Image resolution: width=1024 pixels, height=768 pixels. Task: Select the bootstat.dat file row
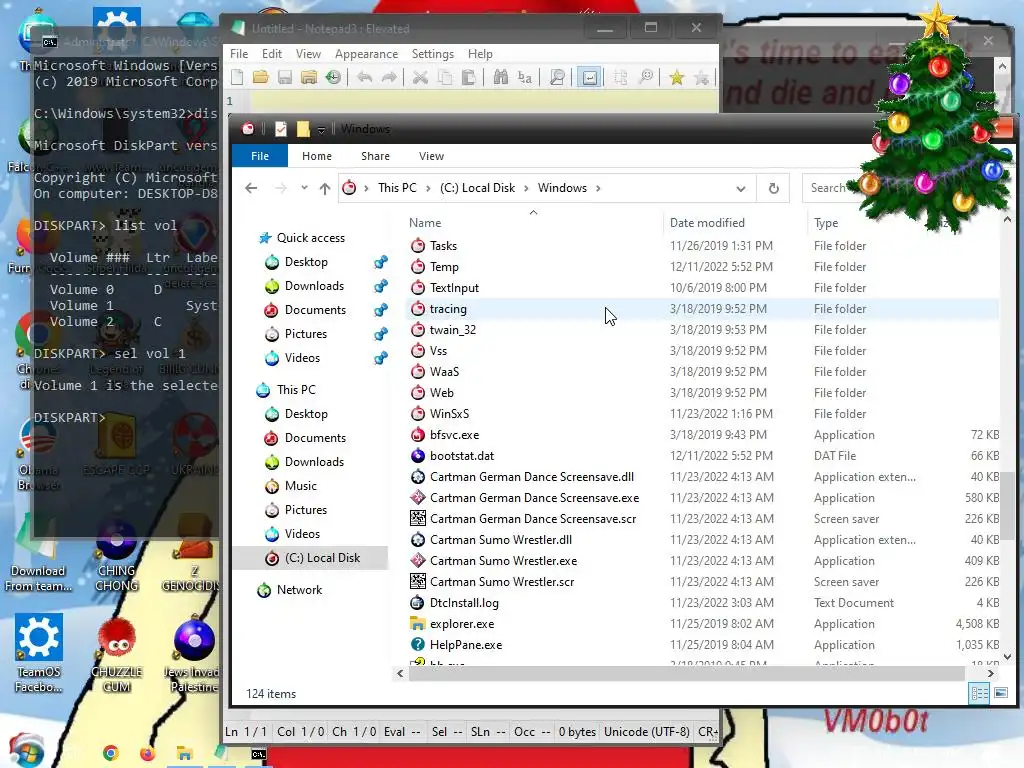pos(703,456)
